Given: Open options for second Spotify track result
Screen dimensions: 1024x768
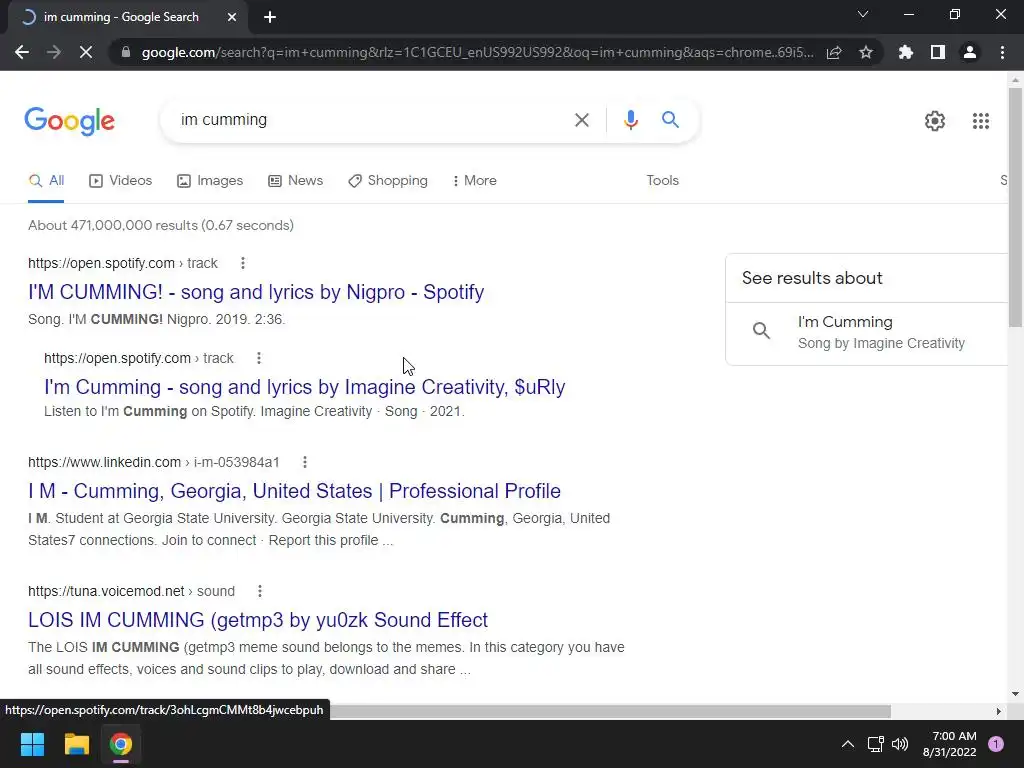Looking at the screenshot, I should click(259, 359).
